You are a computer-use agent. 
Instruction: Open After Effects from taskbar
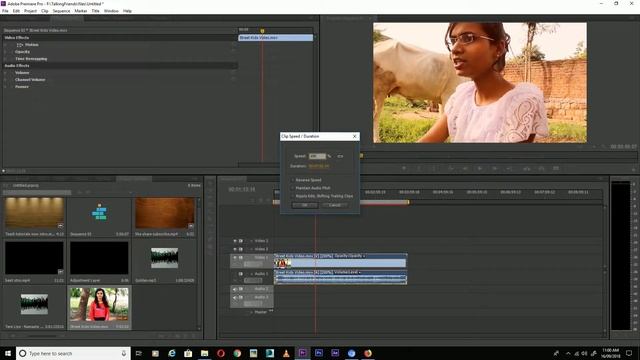click(335, 353)
